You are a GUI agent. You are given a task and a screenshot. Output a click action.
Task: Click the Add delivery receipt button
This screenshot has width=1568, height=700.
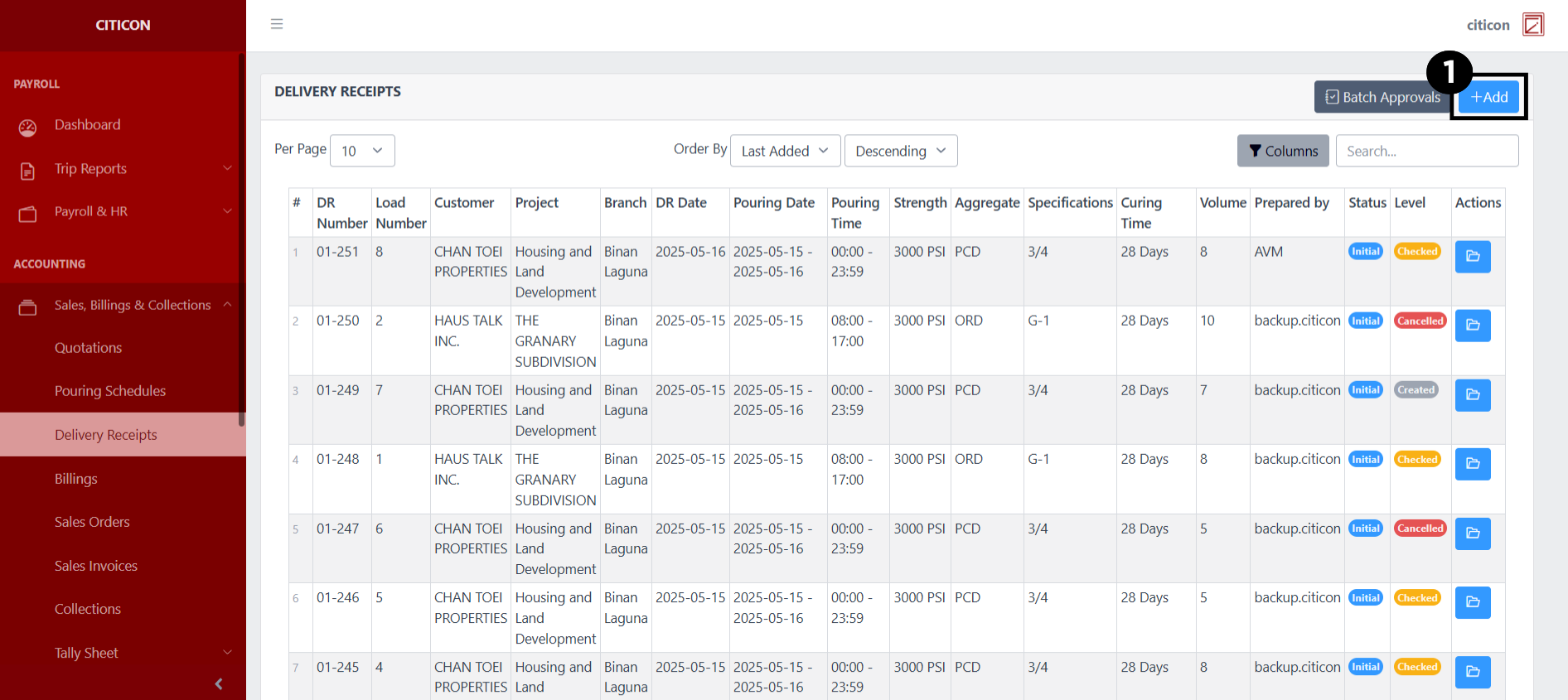[1489, 97]
